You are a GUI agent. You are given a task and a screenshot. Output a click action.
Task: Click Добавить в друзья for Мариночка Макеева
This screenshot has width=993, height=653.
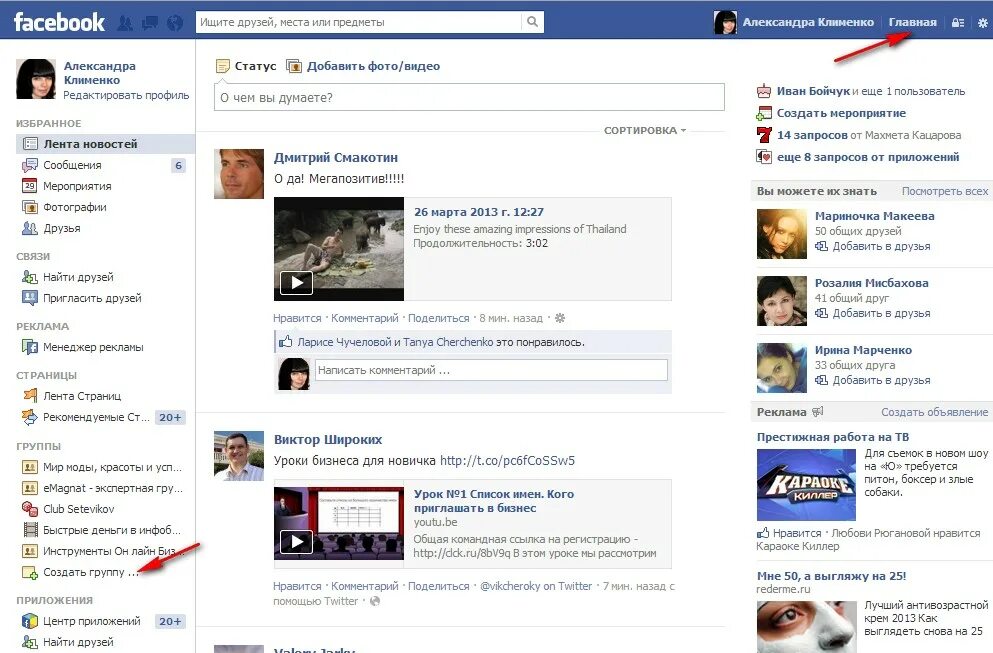[x=881, y=246]
